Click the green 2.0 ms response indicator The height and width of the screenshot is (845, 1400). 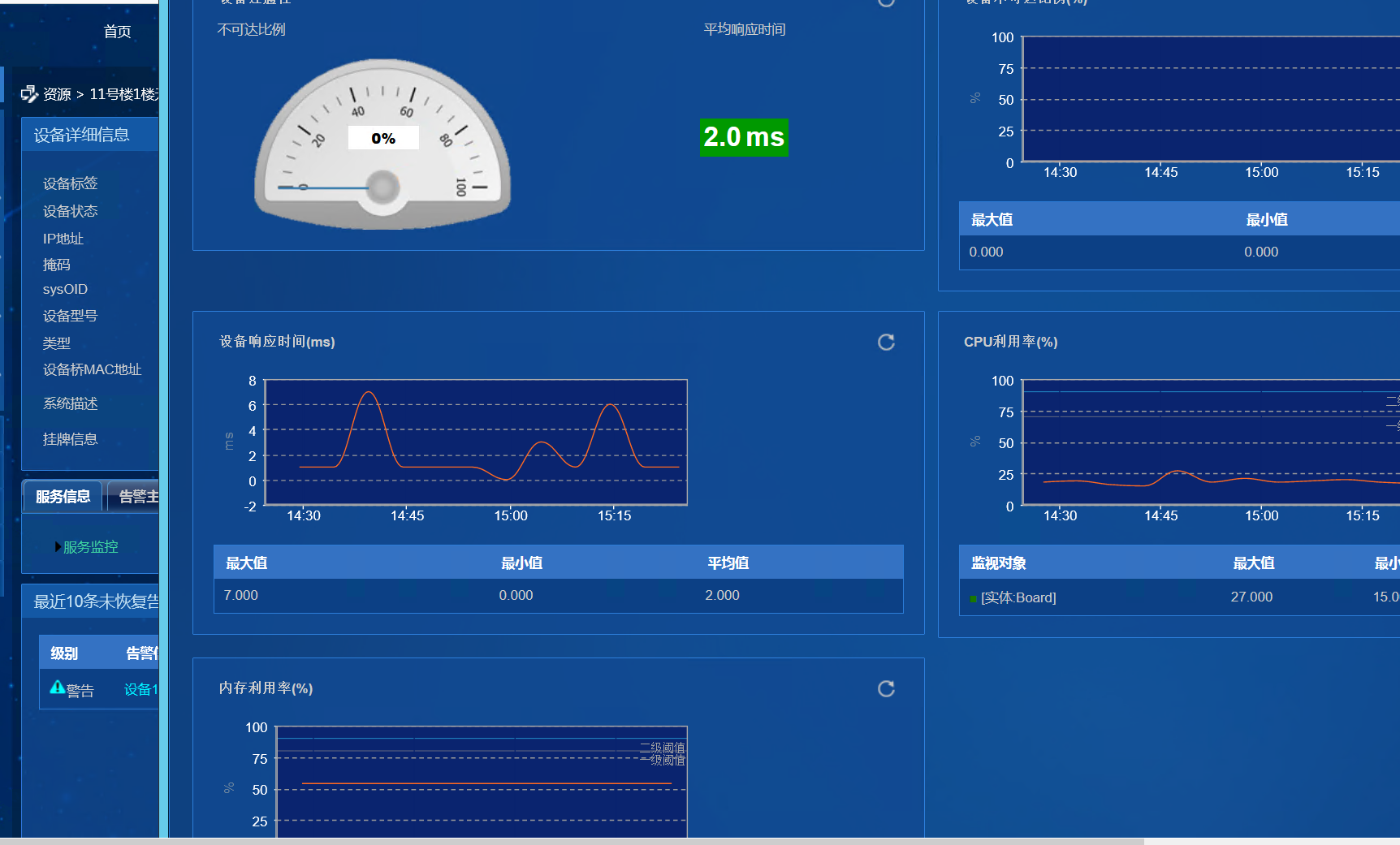pyautogui.click(x=743, y=137)
